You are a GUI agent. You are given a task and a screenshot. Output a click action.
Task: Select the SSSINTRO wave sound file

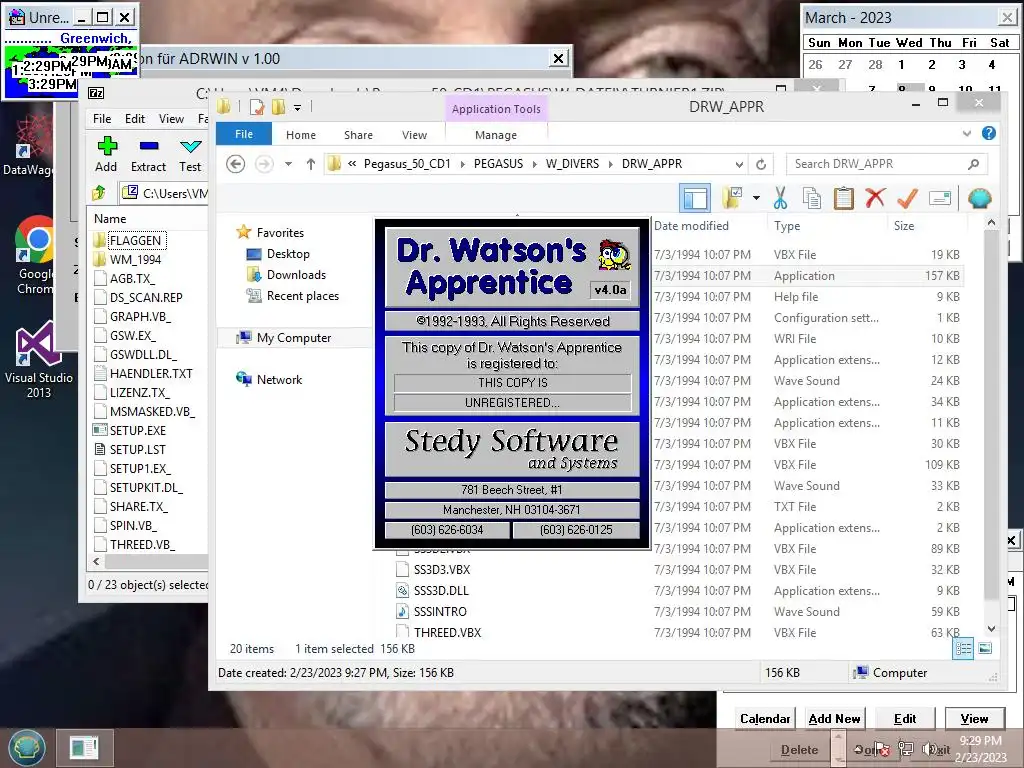[440, 611]
